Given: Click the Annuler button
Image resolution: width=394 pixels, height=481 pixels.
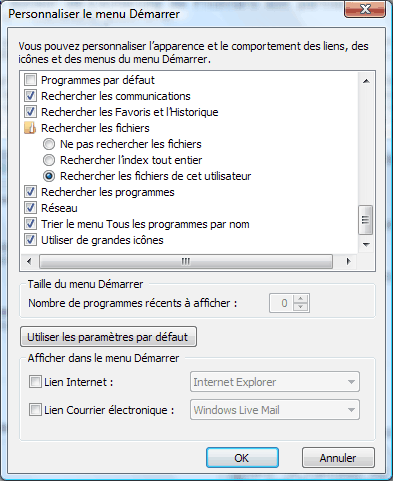Looking at the screenshot, I should coord(338,458).
